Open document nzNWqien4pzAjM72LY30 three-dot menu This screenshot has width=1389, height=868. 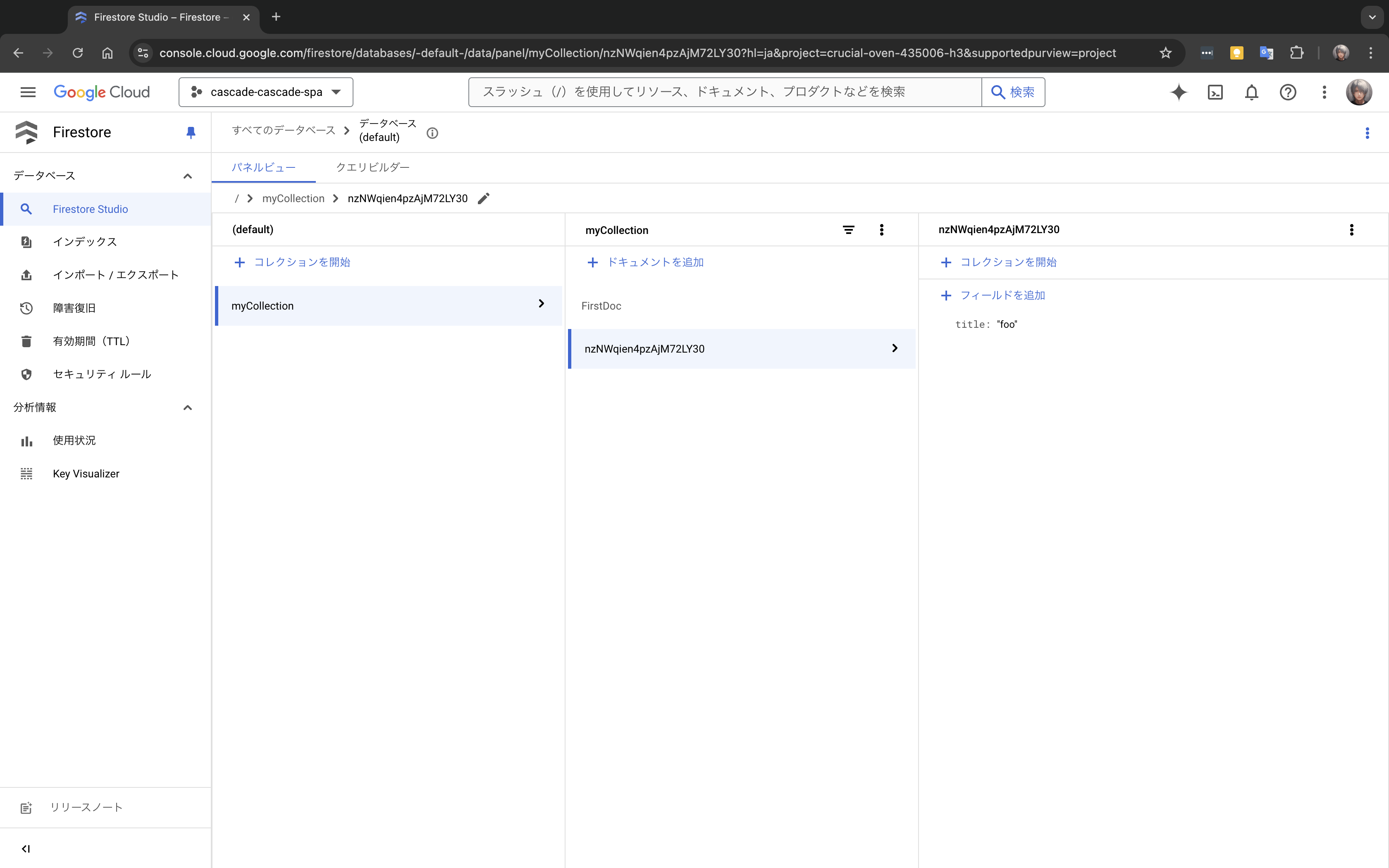click(1352, 230)
